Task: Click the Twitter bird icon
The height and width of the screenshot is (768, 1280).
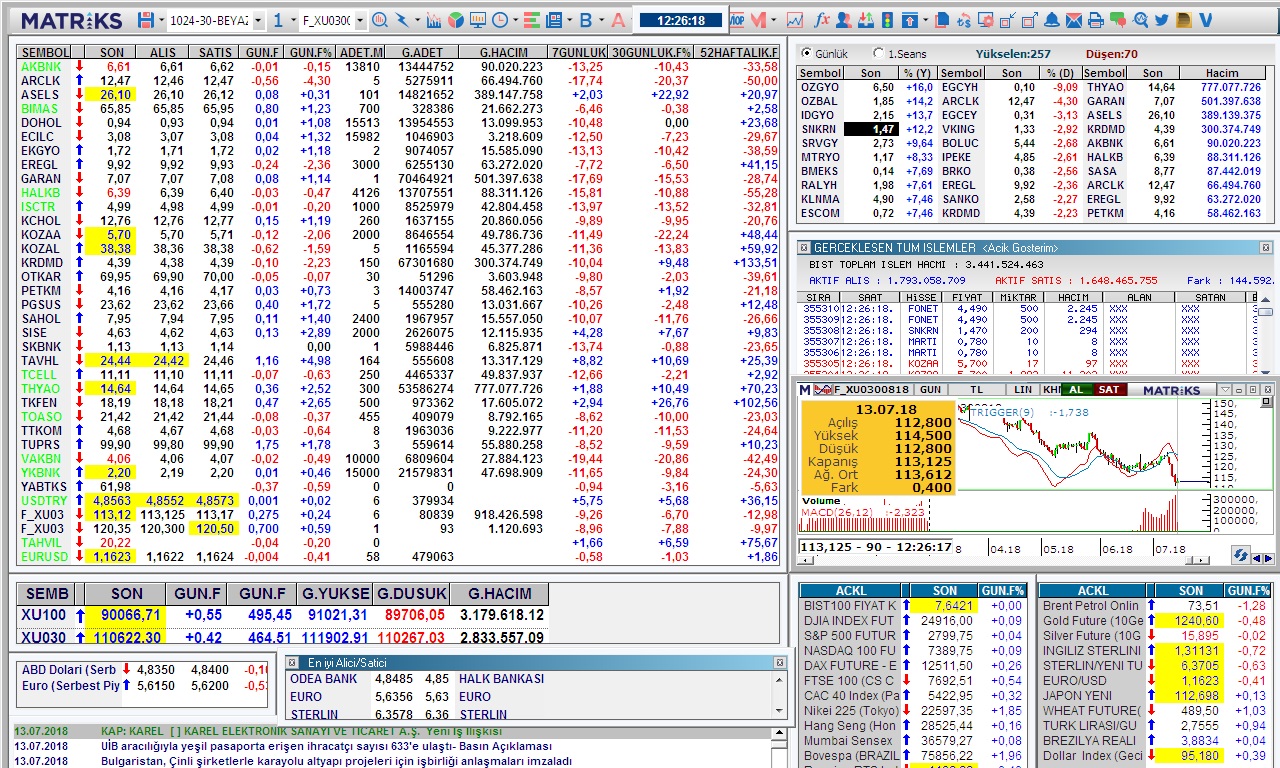Action: click(1162, 20)
